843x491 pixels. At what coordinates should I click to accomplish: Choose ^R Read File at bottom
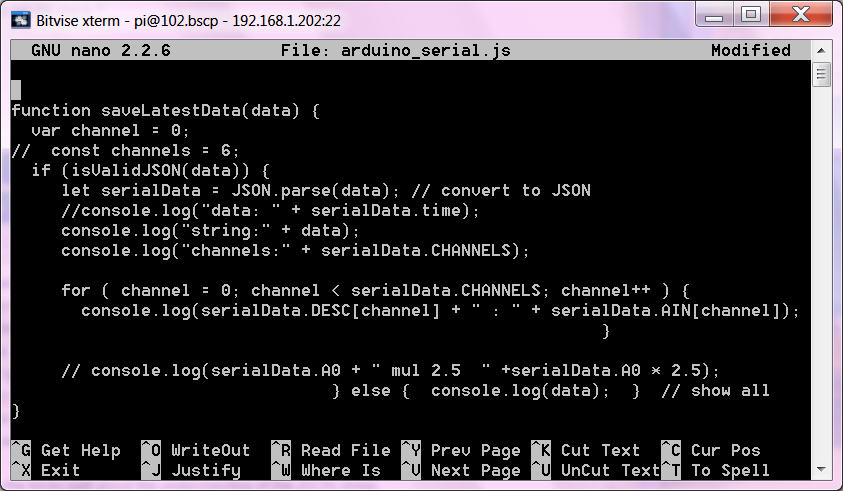point(330,450)
